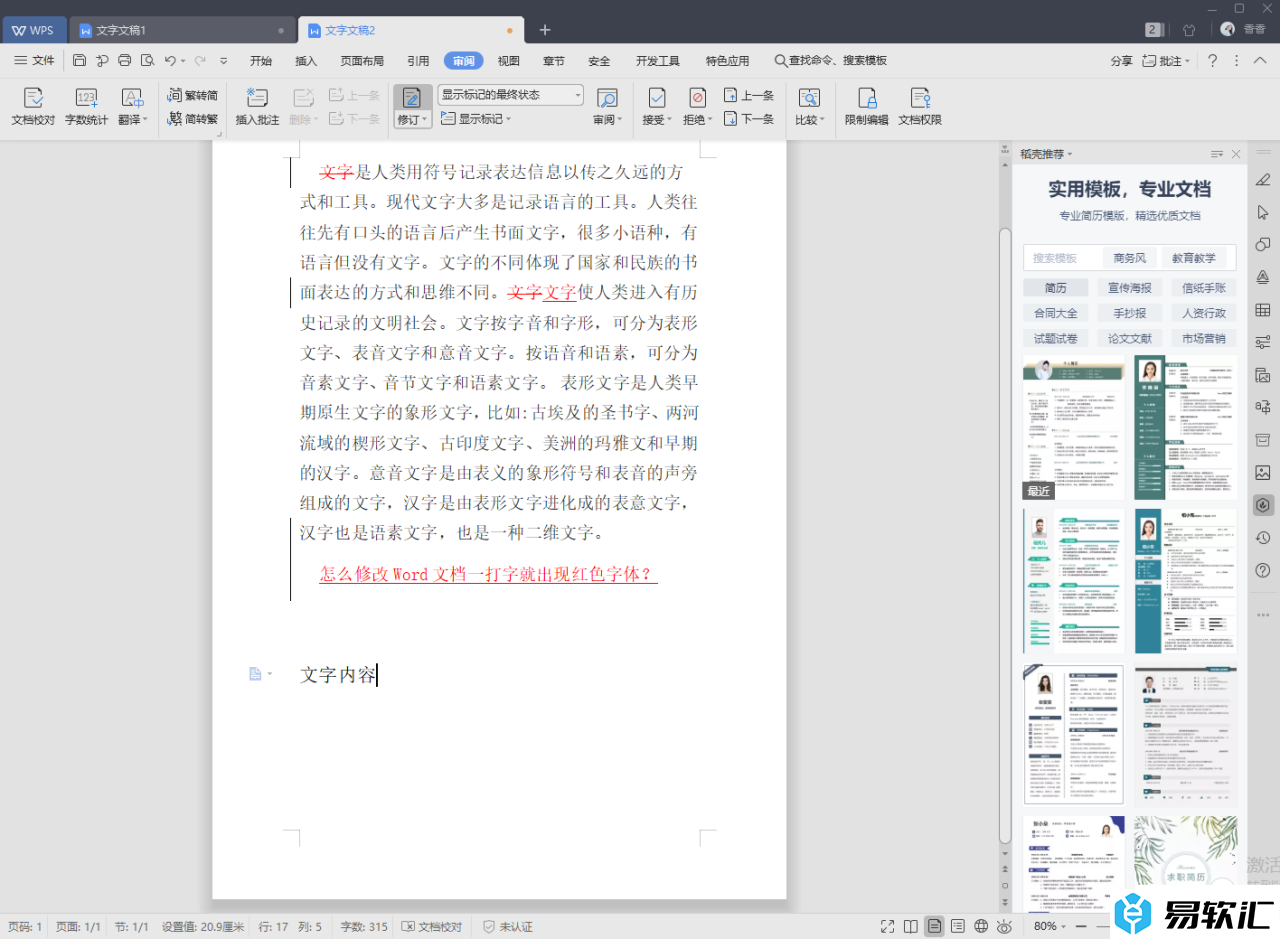Convert traditional to simplified with 繁转简

193,96
